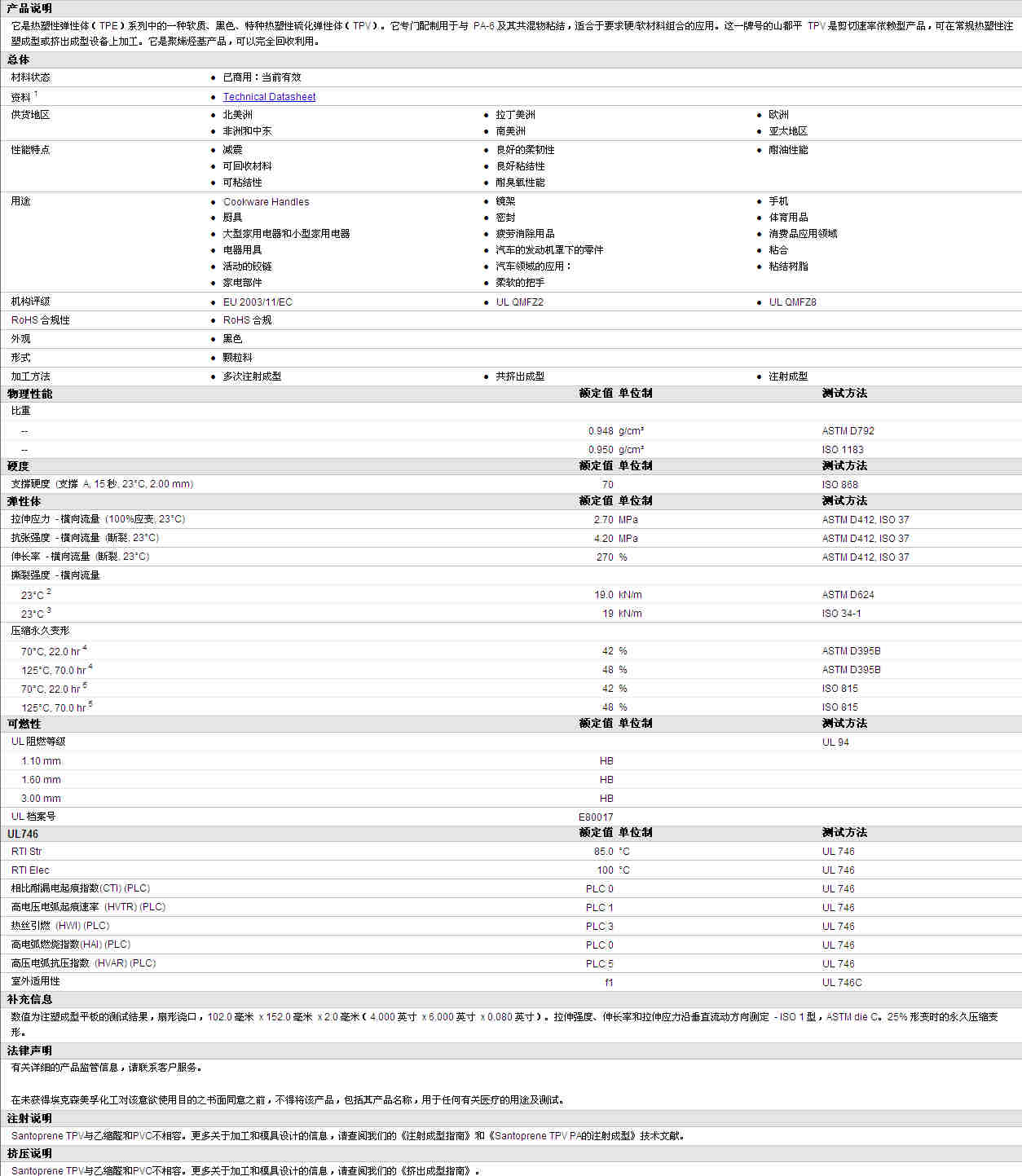Click the RTI Str row label
Image resolution: width=1022 pixels, height=1176 pixels.
26,852
